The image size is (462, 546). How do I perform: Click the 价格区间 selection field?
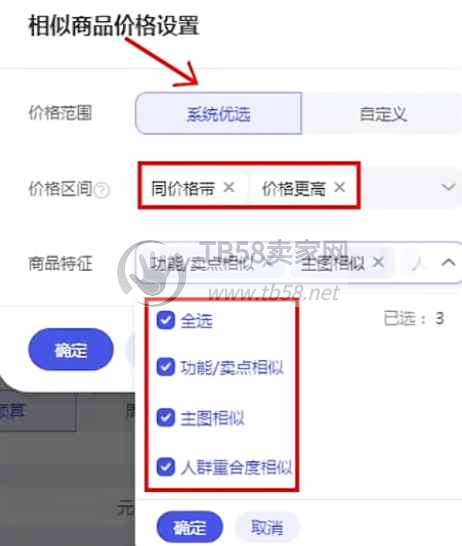(x=299, y=187)
